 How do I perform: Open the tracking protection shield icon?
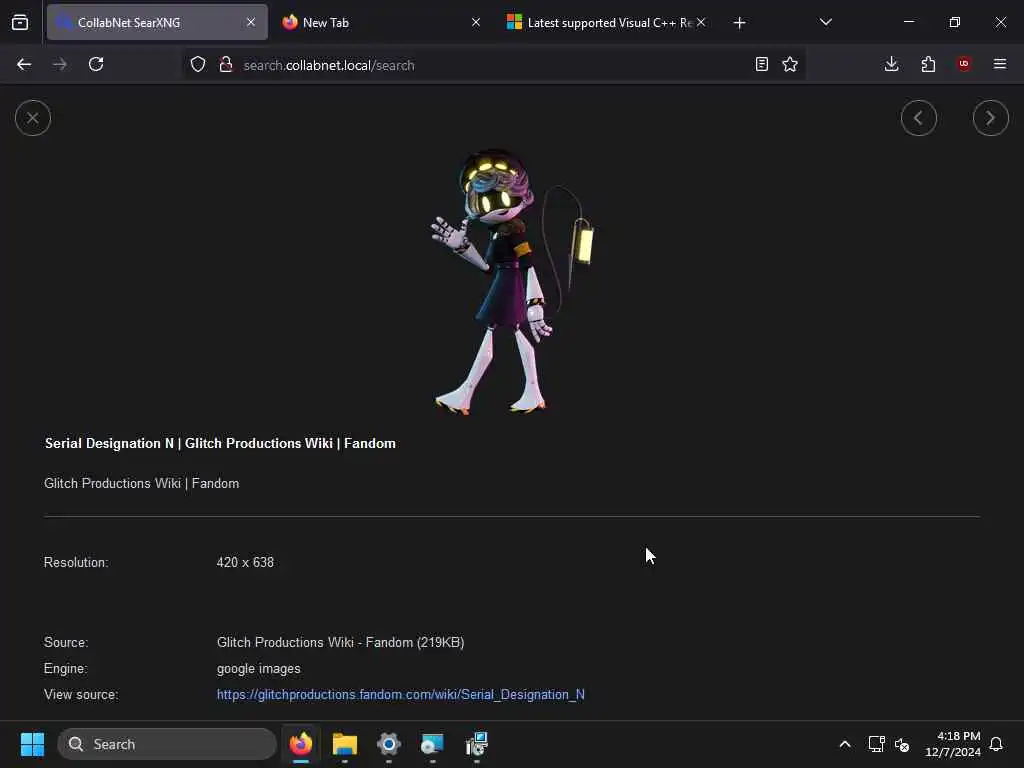point(198,65)
